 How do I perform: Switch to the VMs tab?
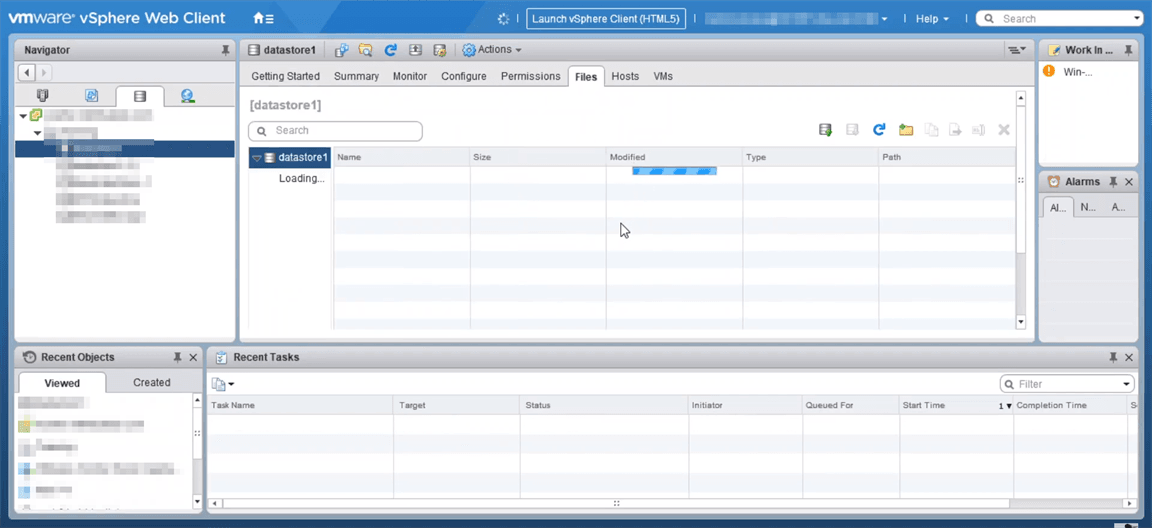click(663, 76)
